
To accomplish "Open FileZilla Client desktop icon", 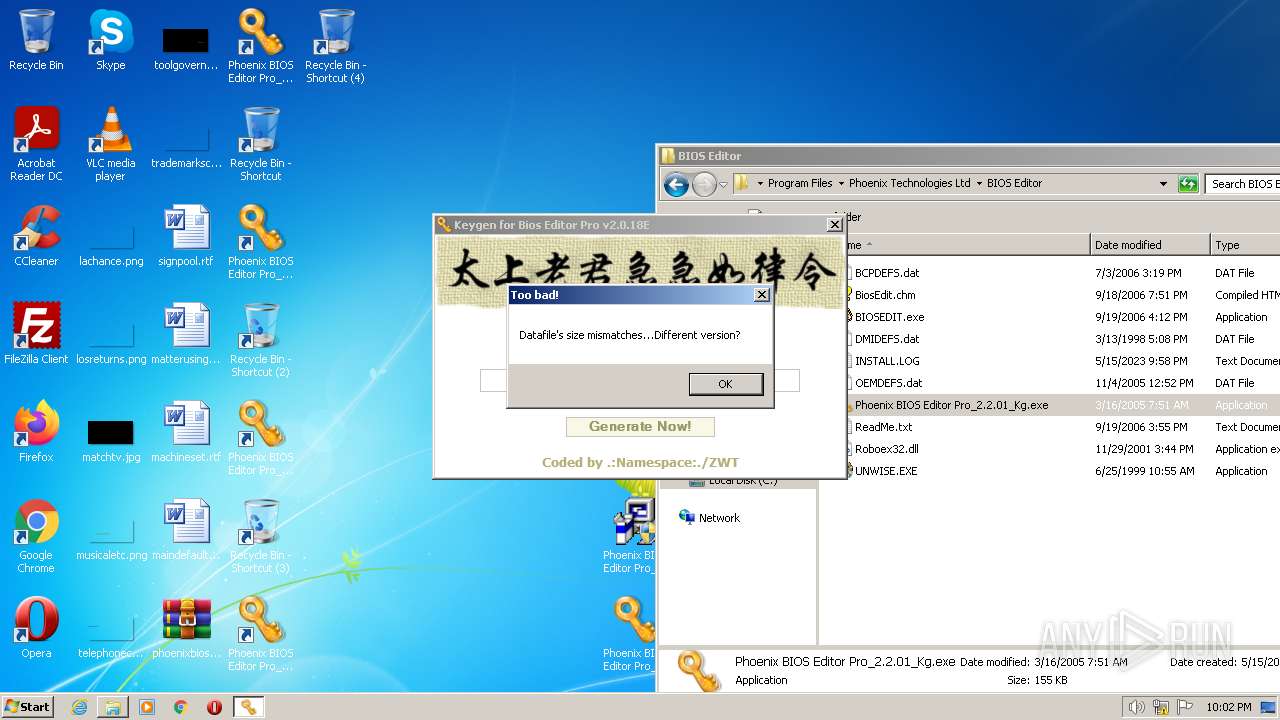I will 36,335.
